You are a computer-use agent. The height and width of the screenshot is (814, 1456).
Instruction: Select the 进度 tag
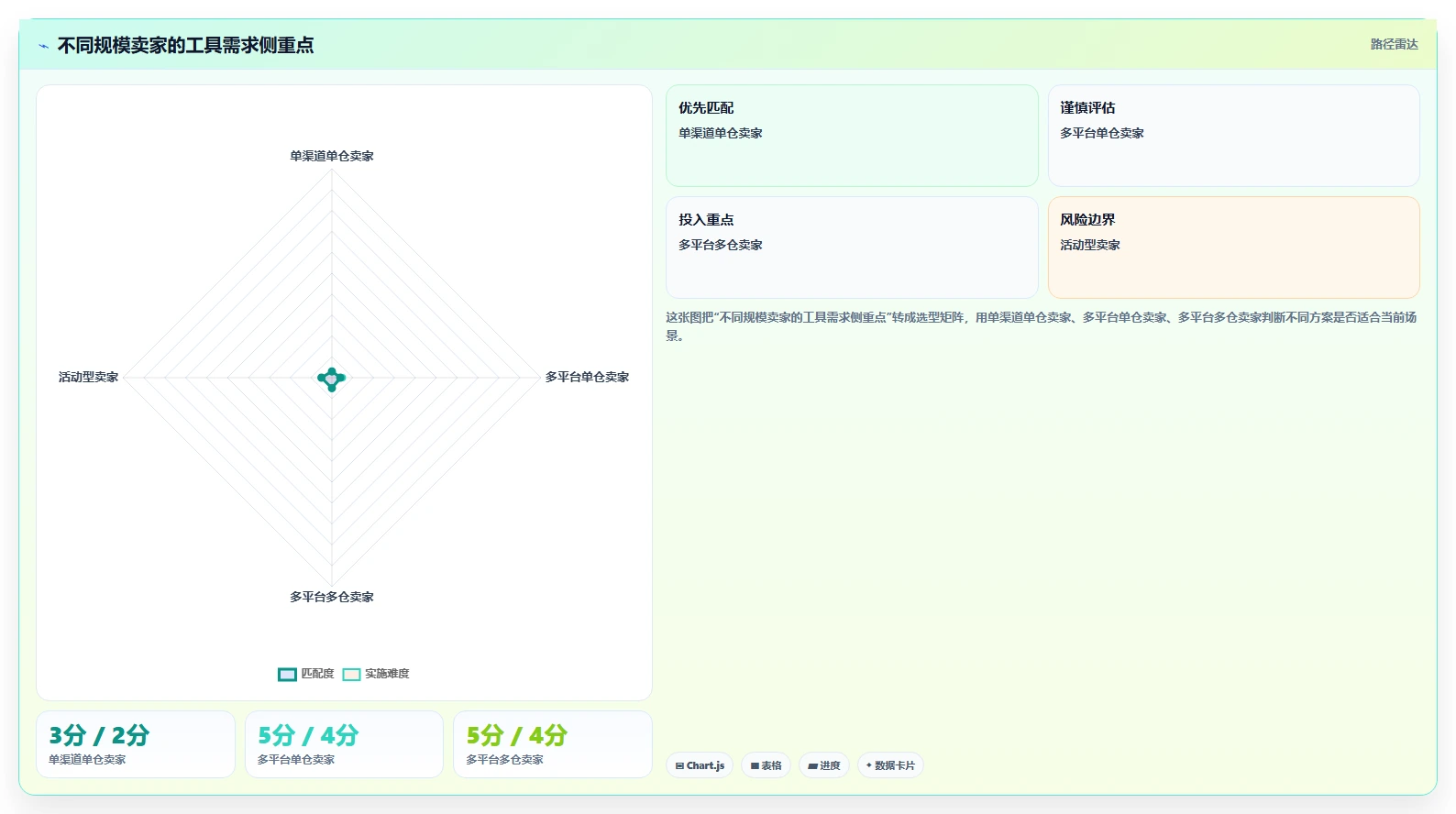pyautogui.click(x=824, y=765)
